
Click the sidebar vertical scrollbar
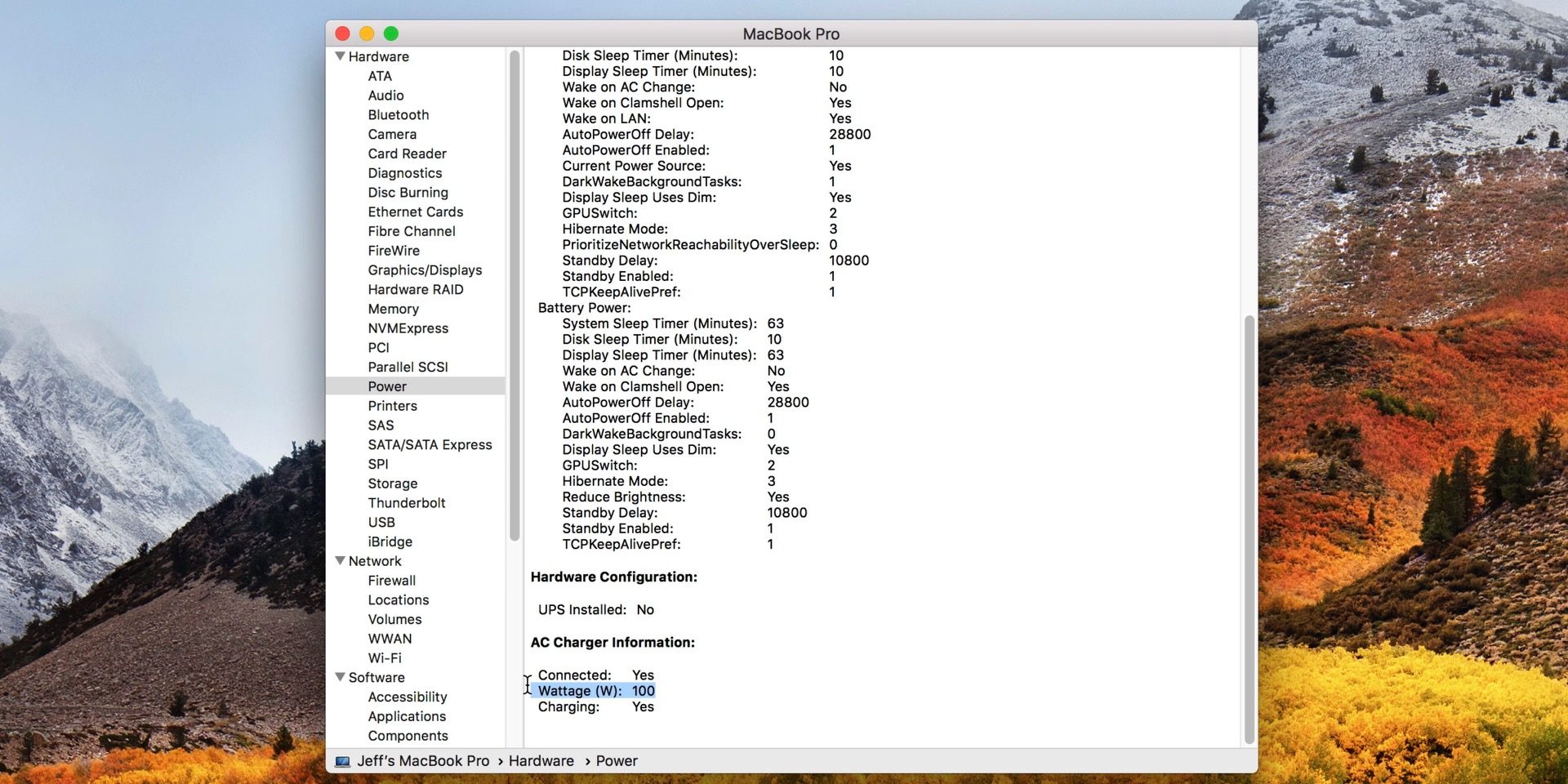(x=514, y=294)
